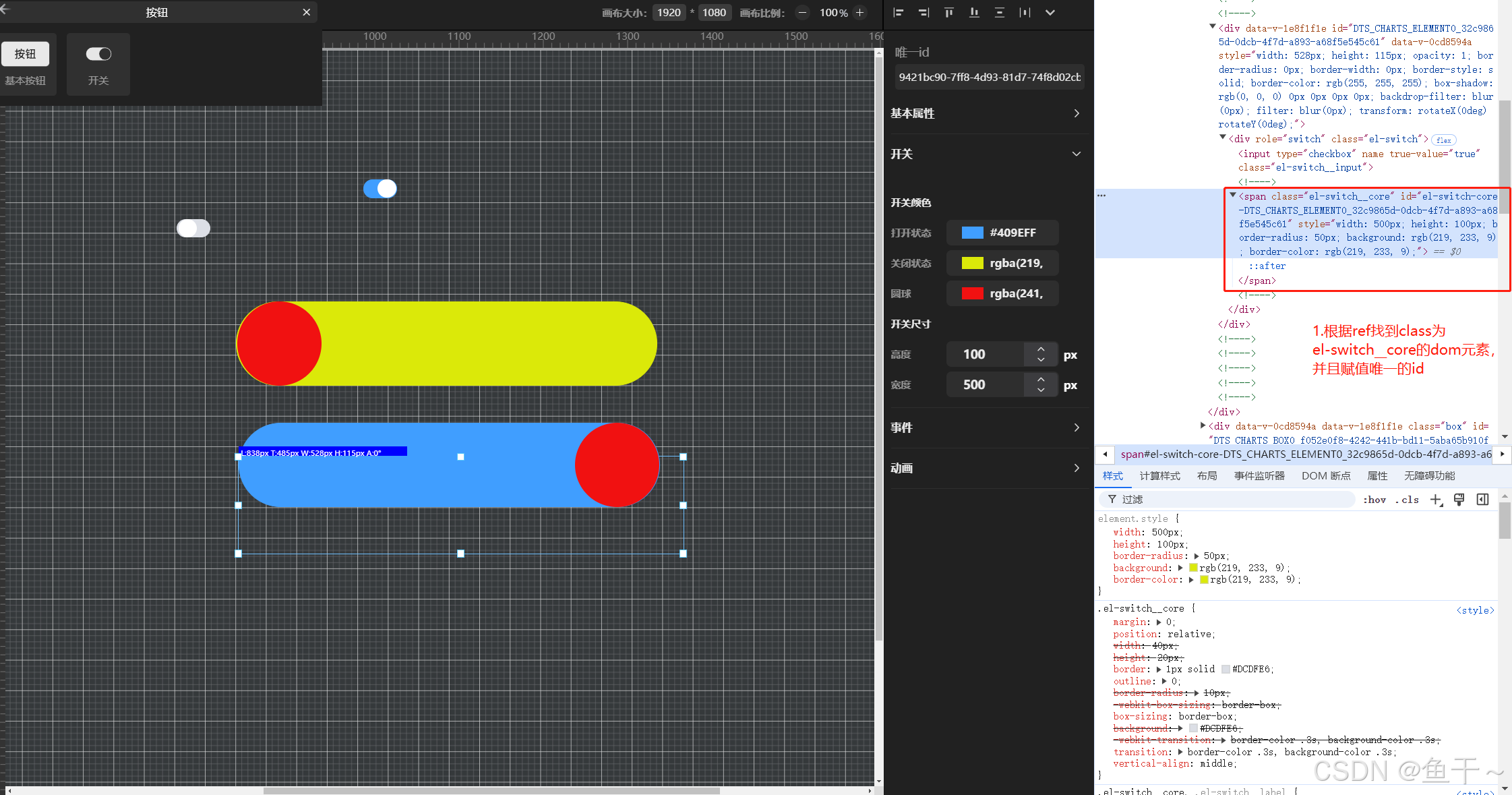Image resolution: width=1512 pixels, height=795 pixels.
Task: Switch to the 样式 tab in DevTools
Action: pyautogui.click(x=1113, y=476)
